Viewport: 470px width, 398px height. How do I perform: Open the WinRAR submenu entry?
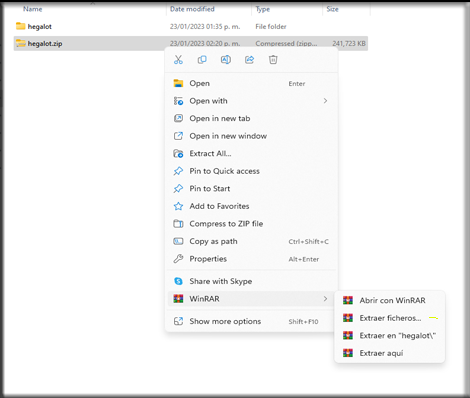pyautogui.click(x=251, y=299)
